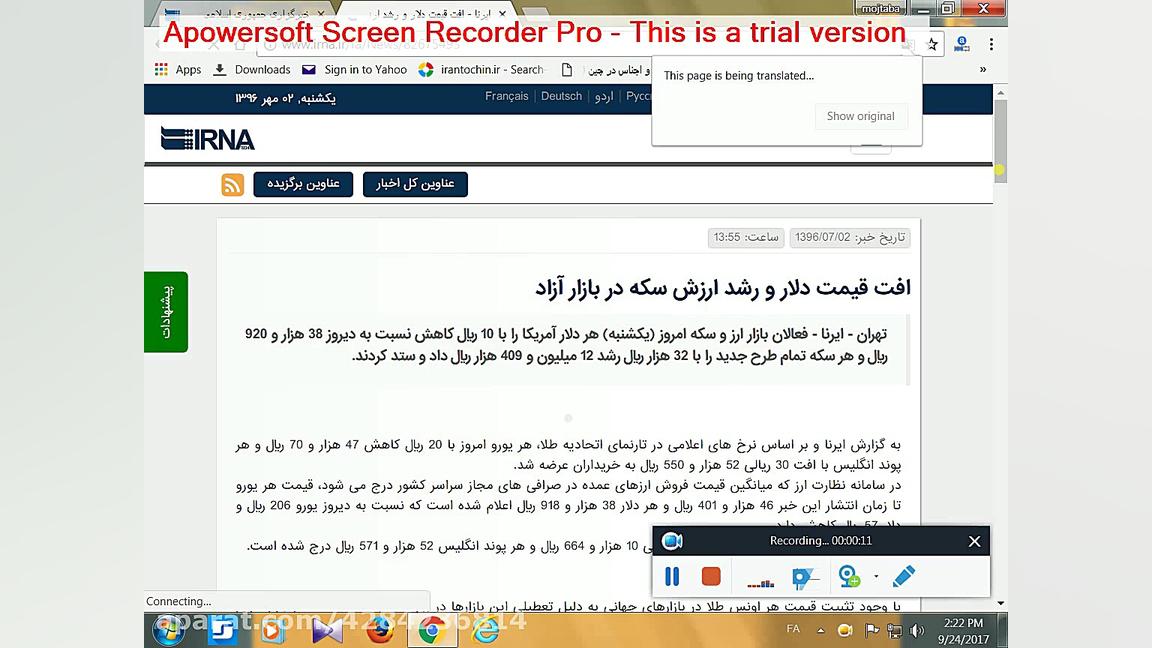Click the spotlight recording icon
The width and height of the screenshot is (1152, 648).
pos(804,577)
